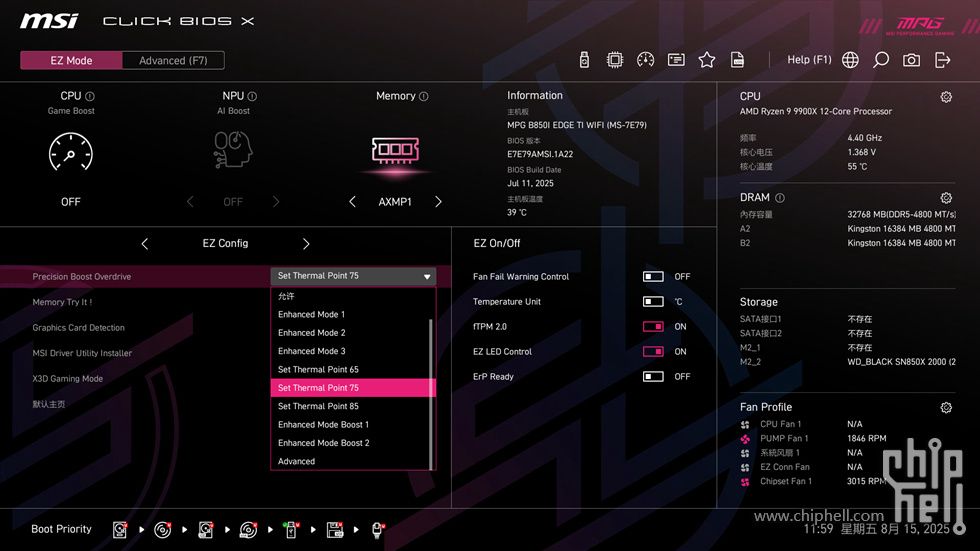Select Enhanced Mode Boost 1 option

coord(350,424)
